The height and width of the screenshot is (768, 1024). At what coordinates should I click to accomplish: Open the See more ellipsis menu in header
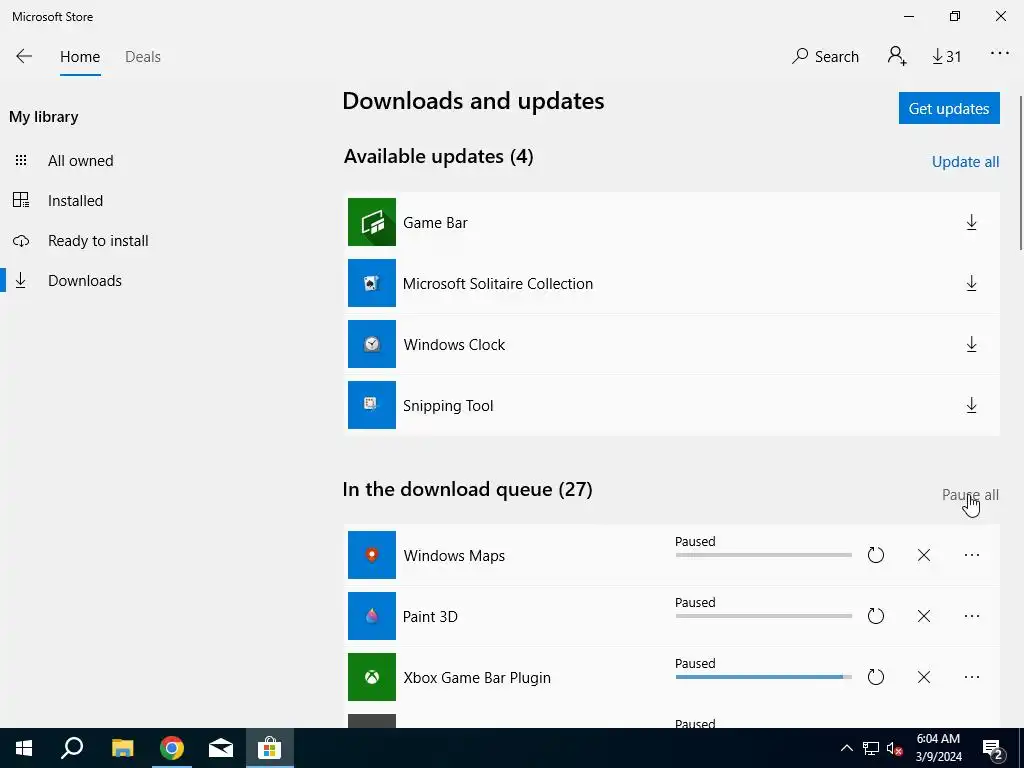pos(999,54)
